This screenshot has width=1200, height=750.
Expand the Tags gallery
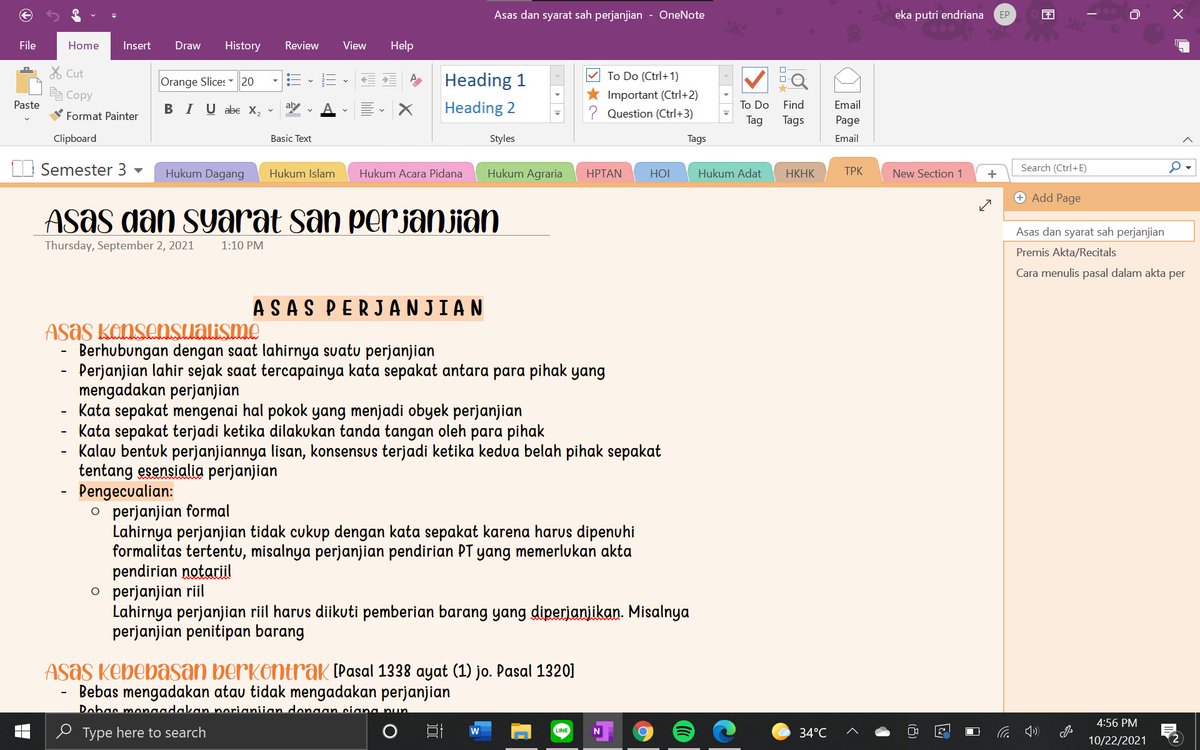point(726,114)
